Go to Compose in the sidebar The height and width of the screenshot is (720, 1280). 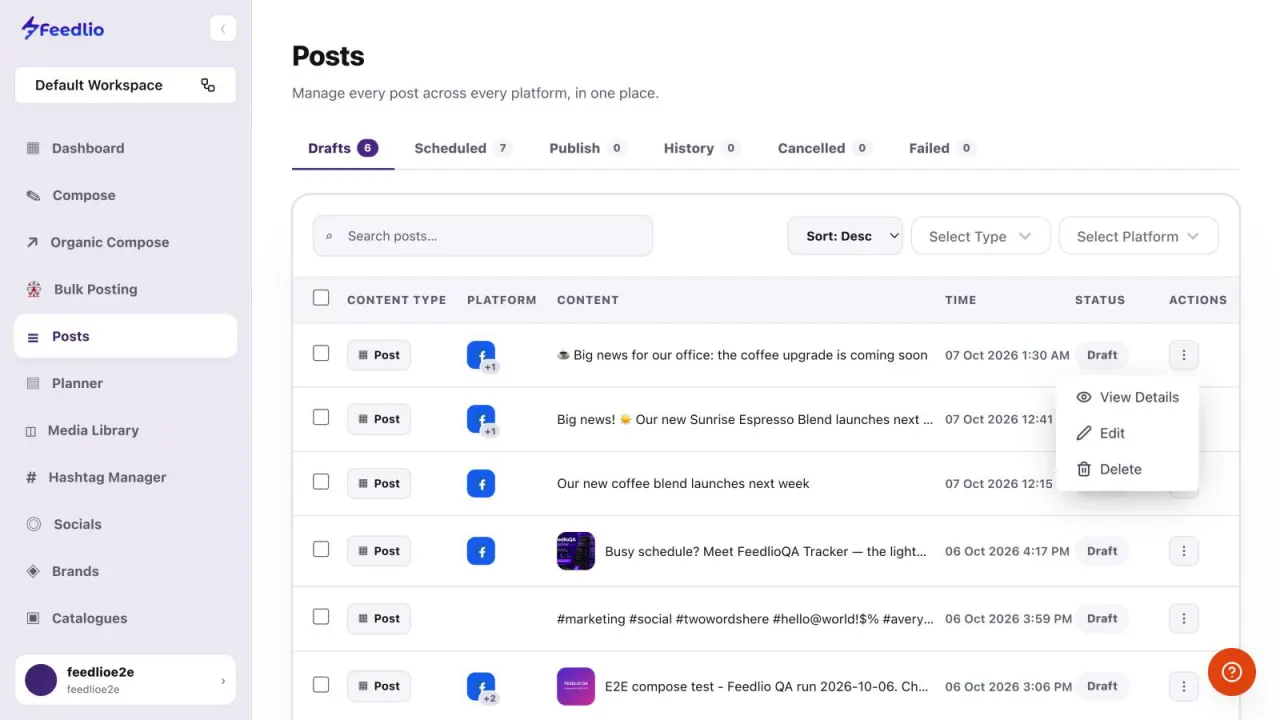[125, 195]
